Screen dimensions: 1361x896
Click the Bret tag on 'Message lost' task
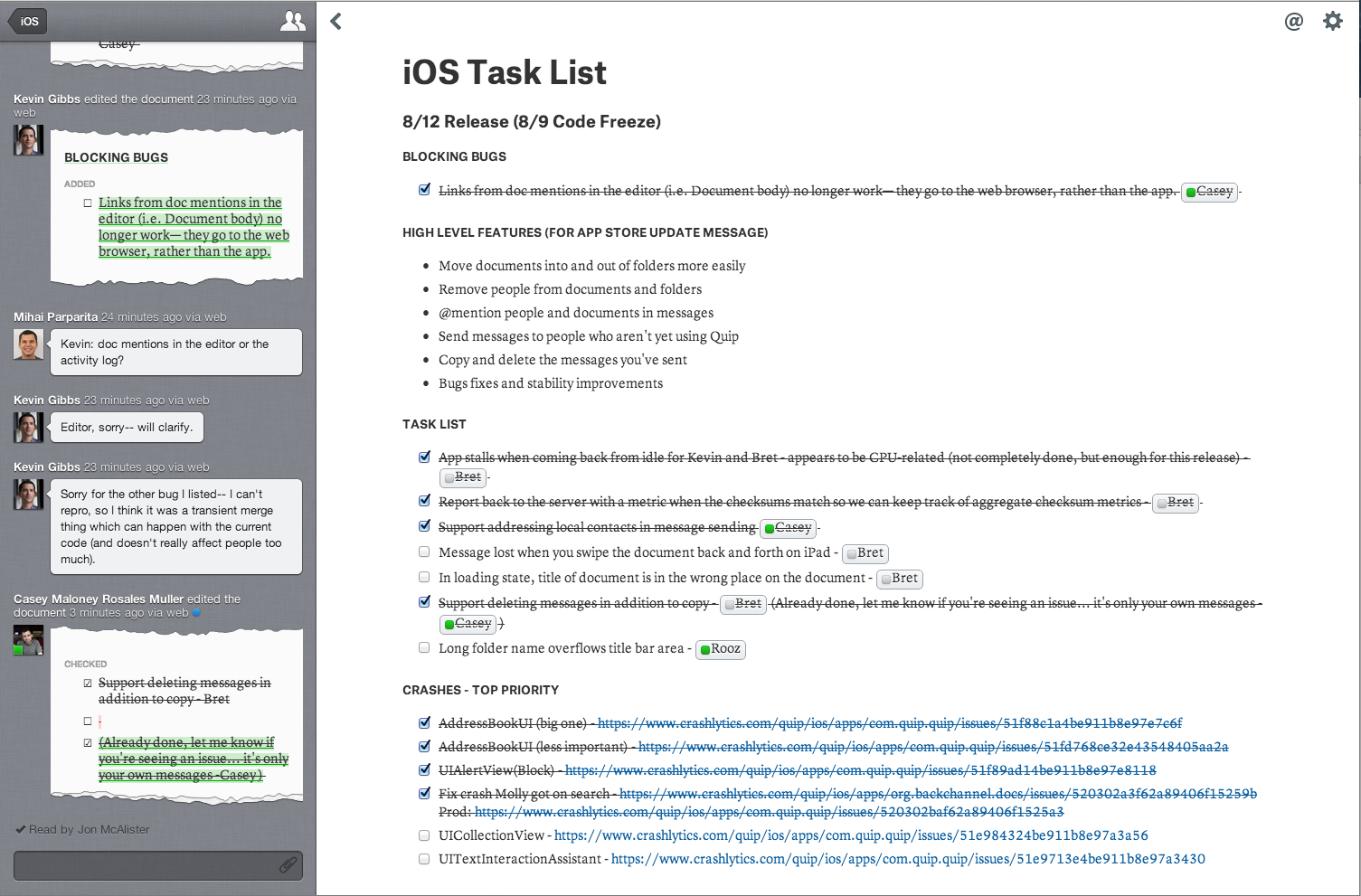coord(865,553)
